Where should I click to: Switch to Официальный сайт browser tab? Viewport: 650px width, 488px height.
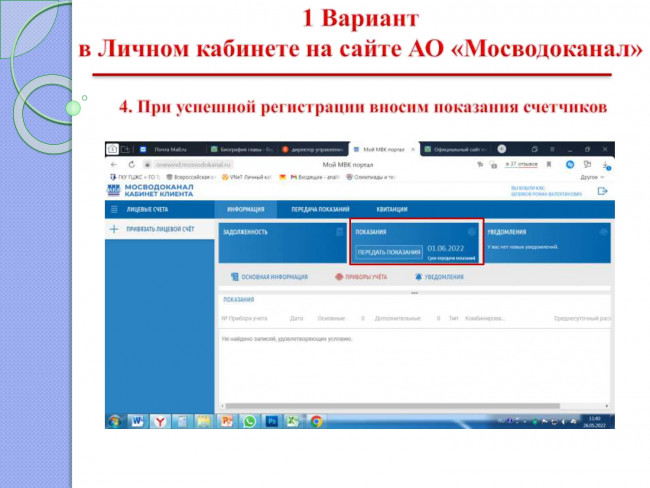456,149
